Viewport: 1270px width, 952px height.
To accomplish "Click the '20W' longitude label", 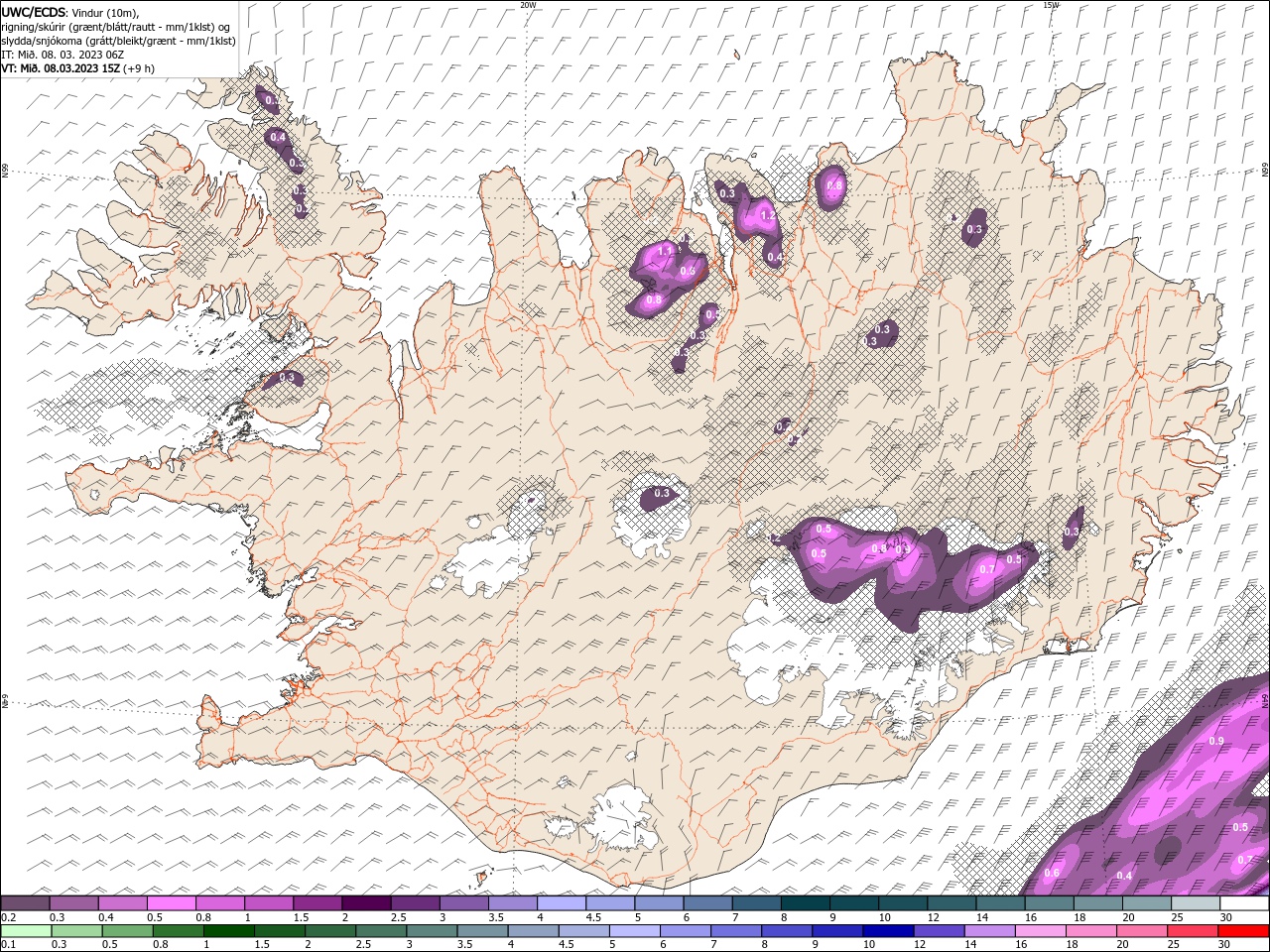I will coord(528,5).
